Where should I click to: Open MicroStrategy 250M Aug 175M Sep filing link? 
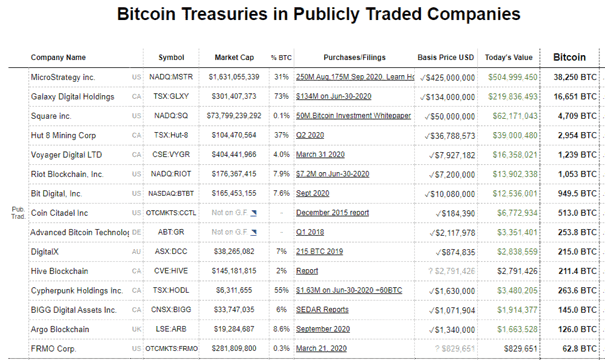click(x=355, y=77)
